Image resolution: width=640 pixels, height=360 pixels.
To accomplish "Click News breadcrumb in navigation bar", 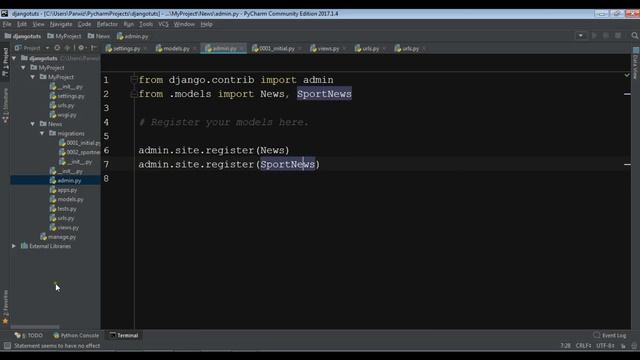I will (x=99, y=36).
